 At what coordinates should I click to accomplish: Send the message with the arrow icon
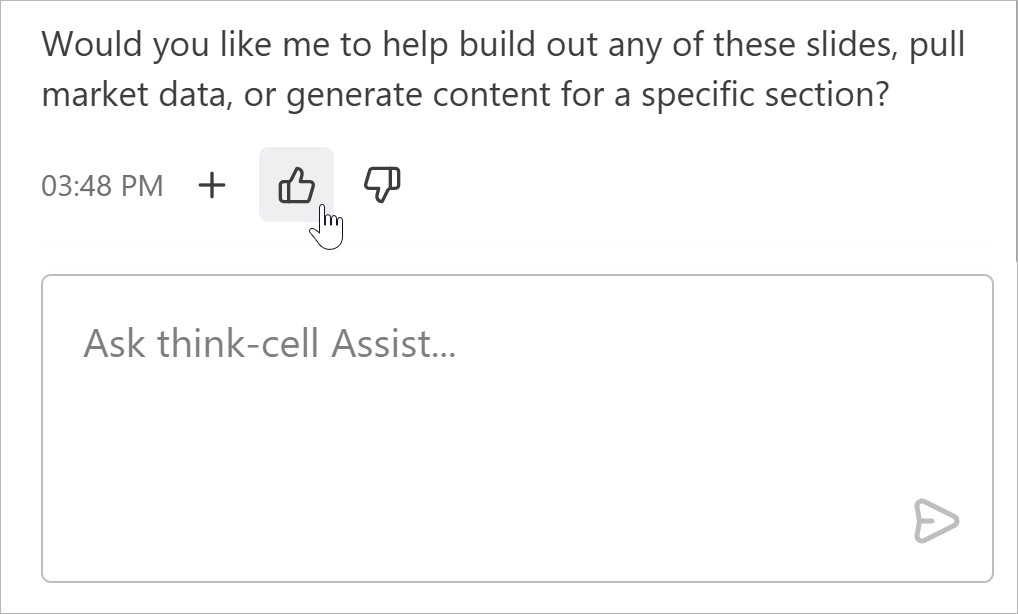click(936, 521)
